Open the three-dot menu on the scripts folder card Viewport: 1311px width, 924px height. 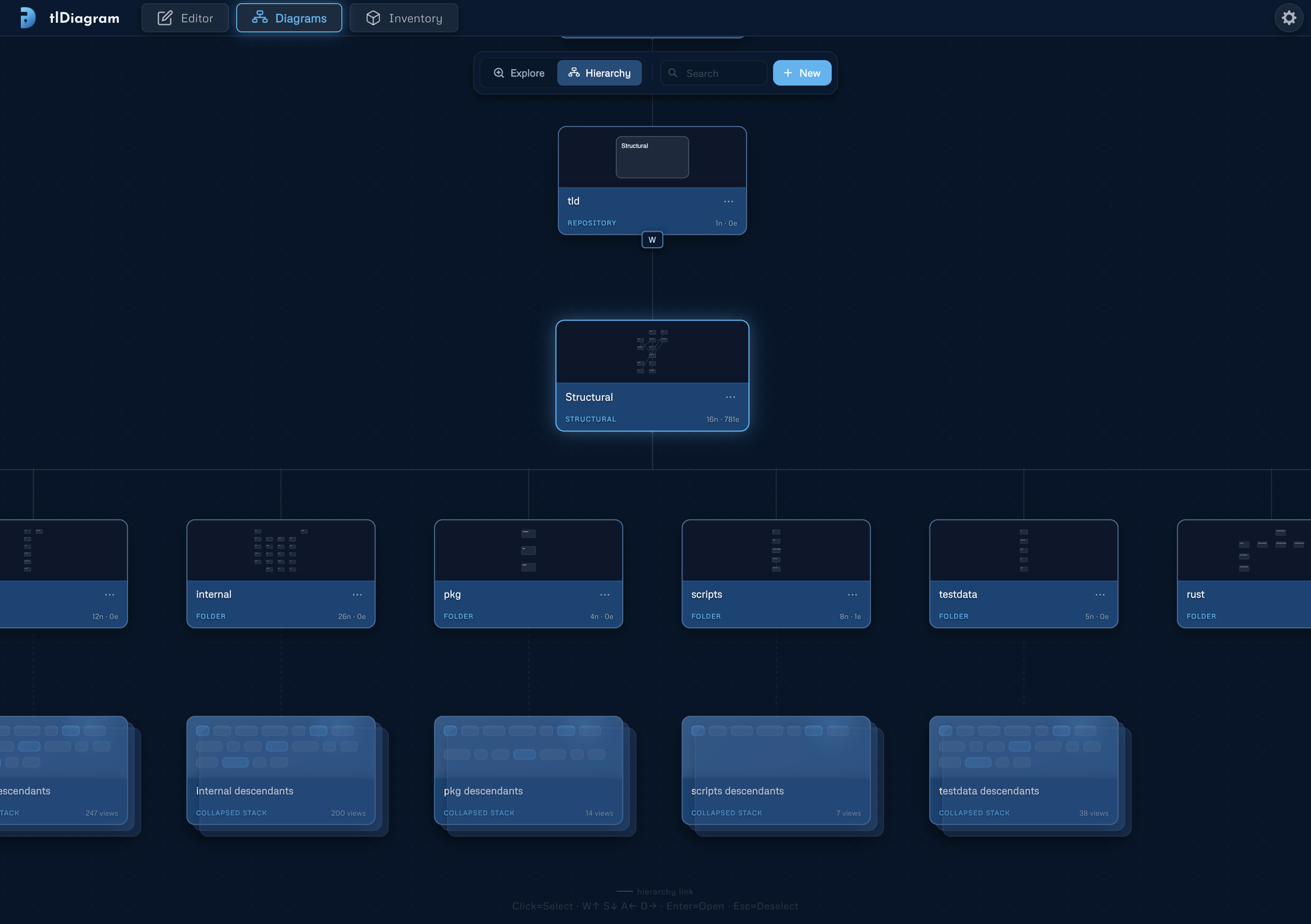(x=853, y=594)
